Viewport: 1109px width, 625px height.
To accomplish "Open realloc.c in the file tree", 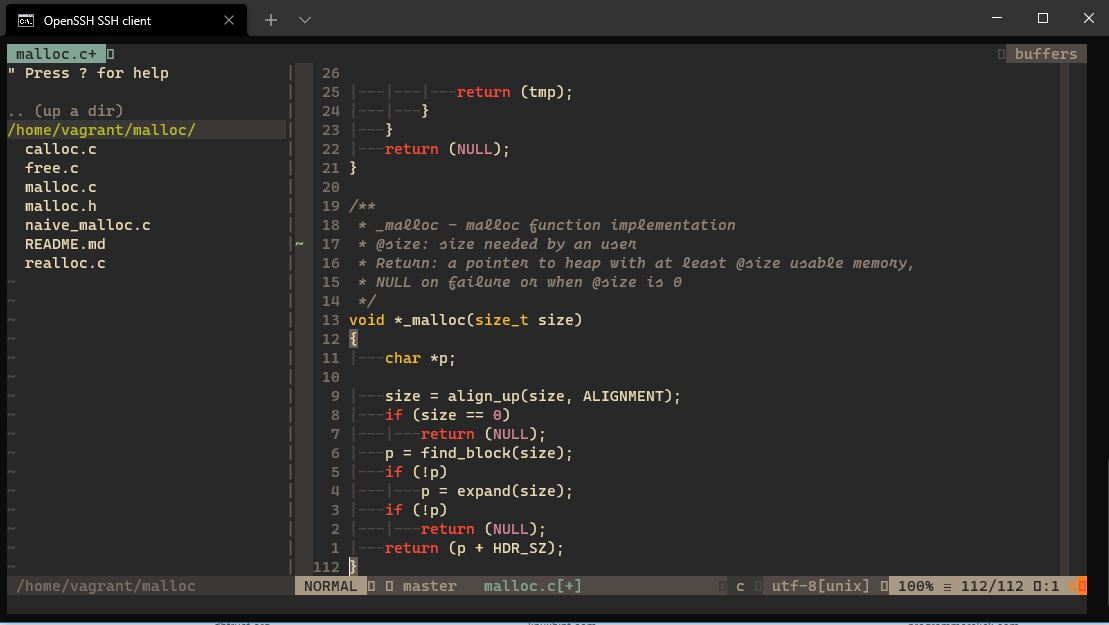I will coord(65,263).
